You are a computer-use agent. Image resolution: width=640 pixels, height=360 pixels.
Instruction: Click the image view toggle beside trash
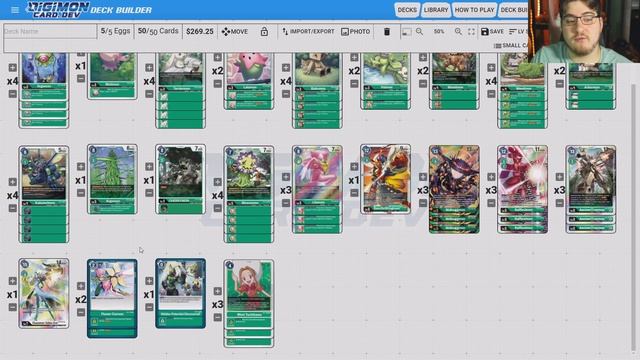point(407,32)
